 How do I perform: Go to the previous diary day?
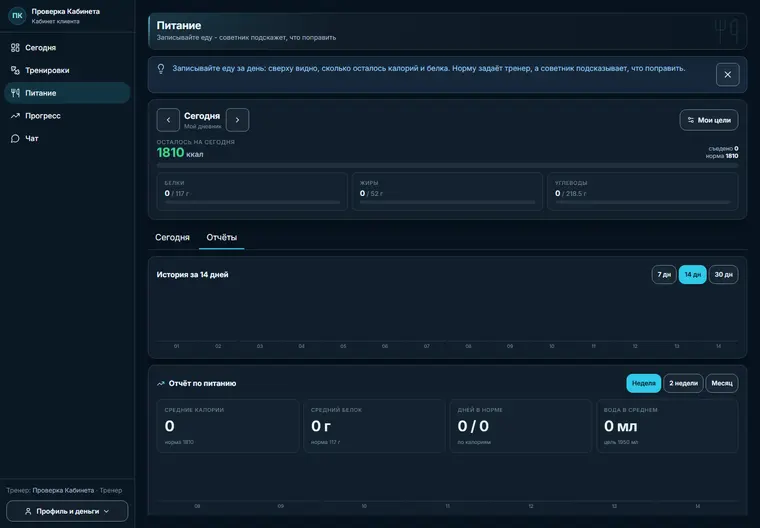point(168,120)
